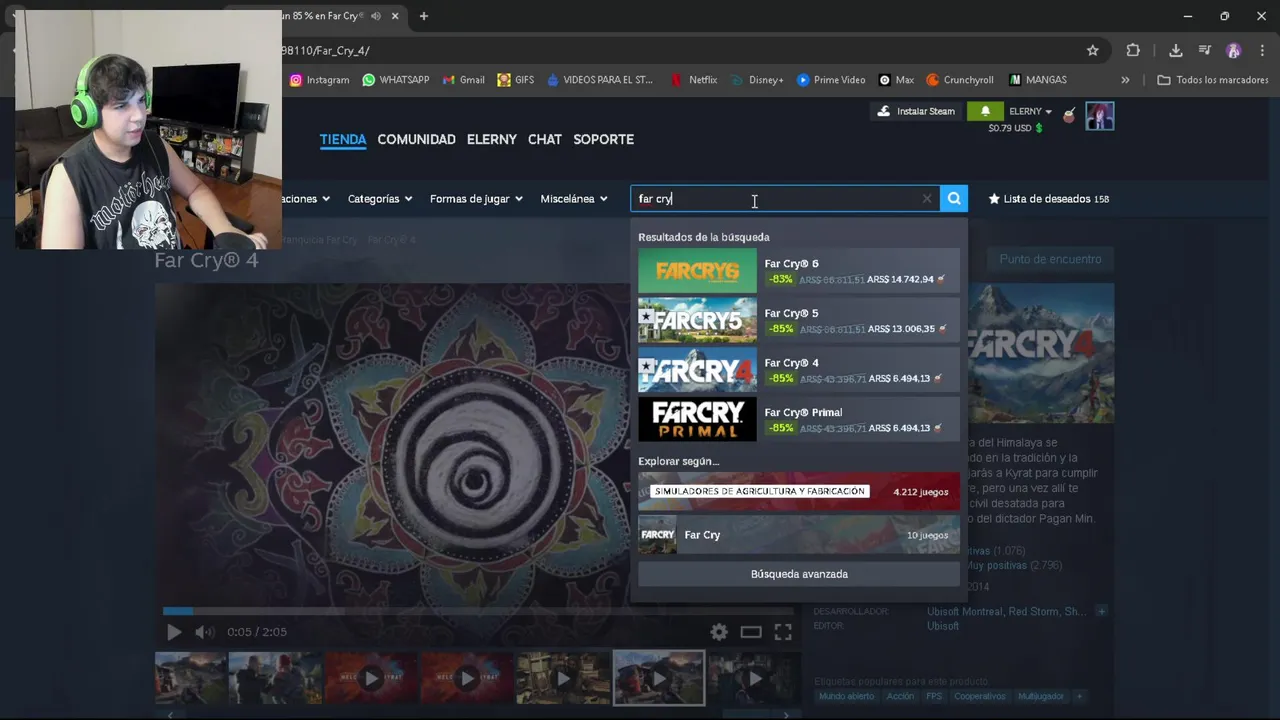Click the magnifier search button
Viewport: 1280px width, 720px height.
(x=954, y=199)
